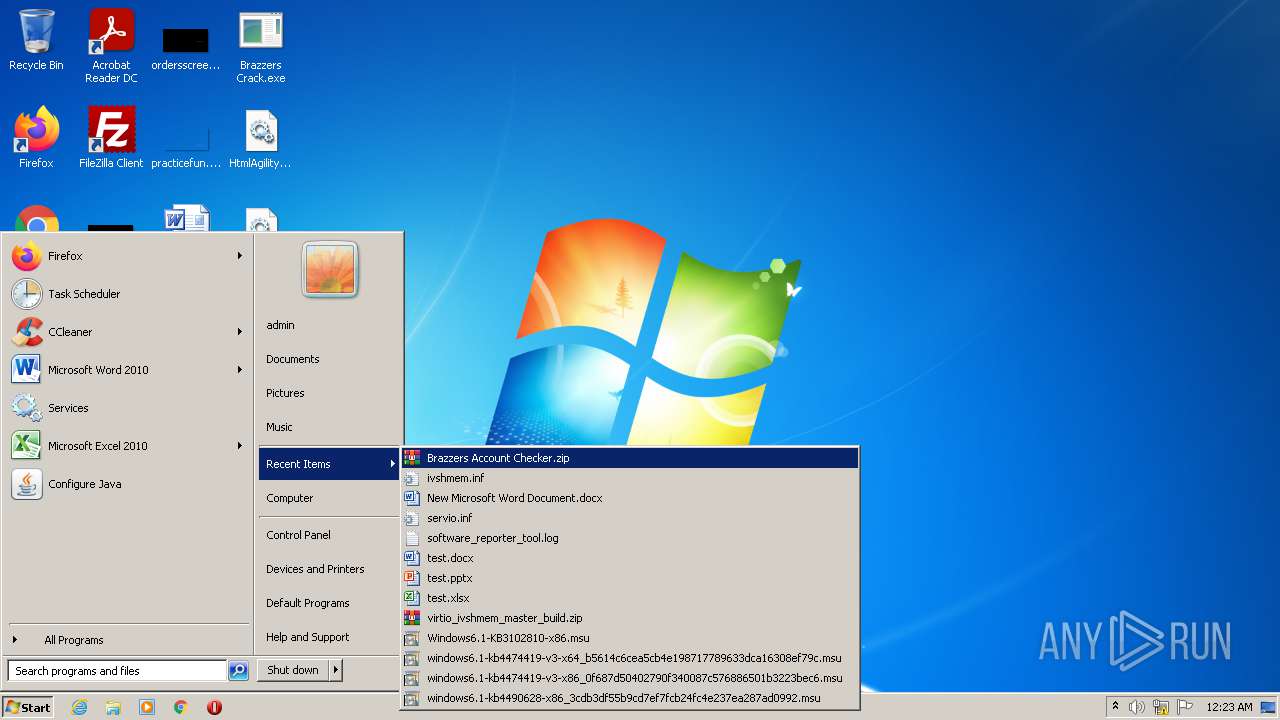Open the HtmlAgility desktop file icon
This screenshot has height=720, width=1280.
click(261, 138)
